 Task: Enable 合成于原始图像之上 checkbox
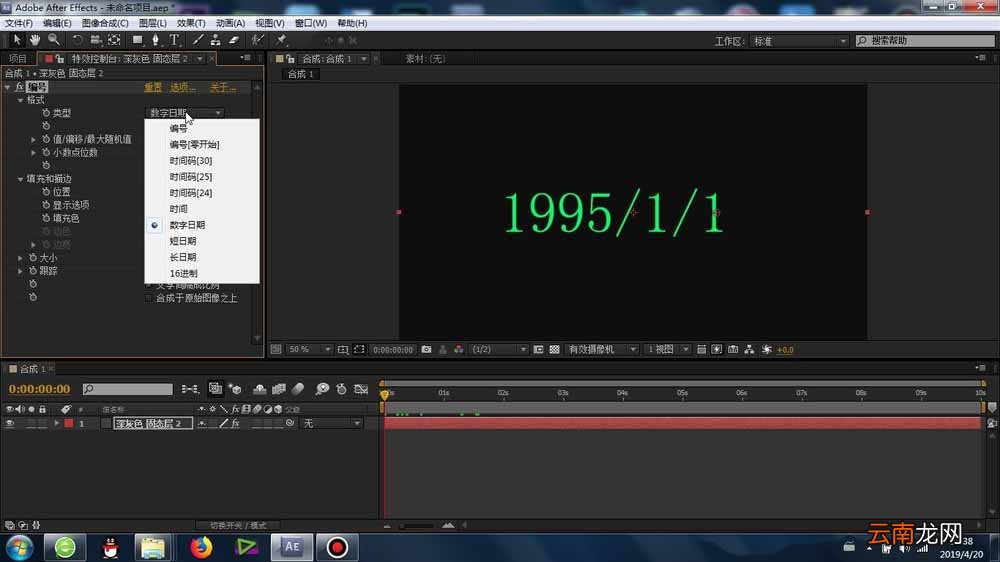(149, 298)
